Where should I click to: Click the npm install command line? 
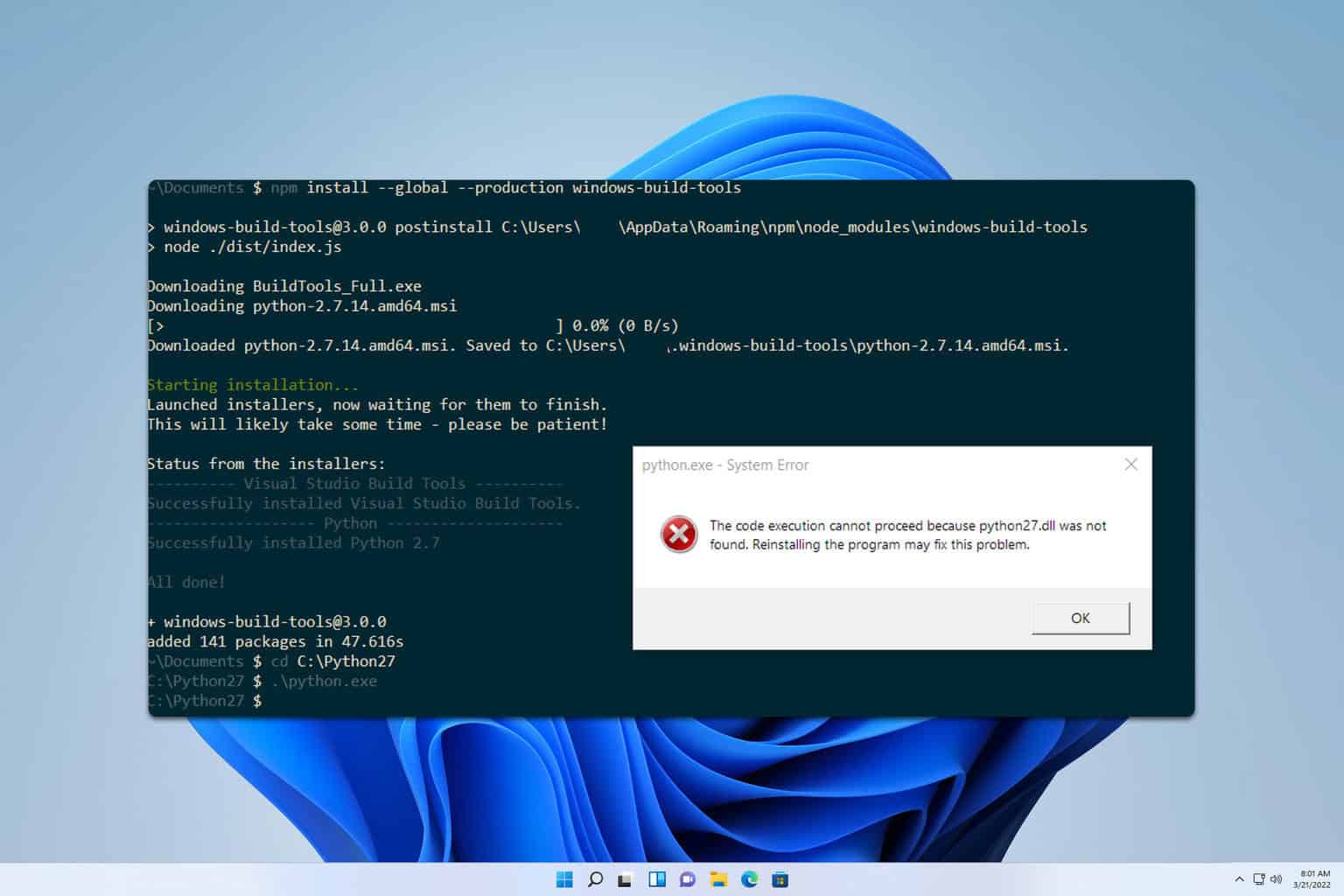click(445, 187)
